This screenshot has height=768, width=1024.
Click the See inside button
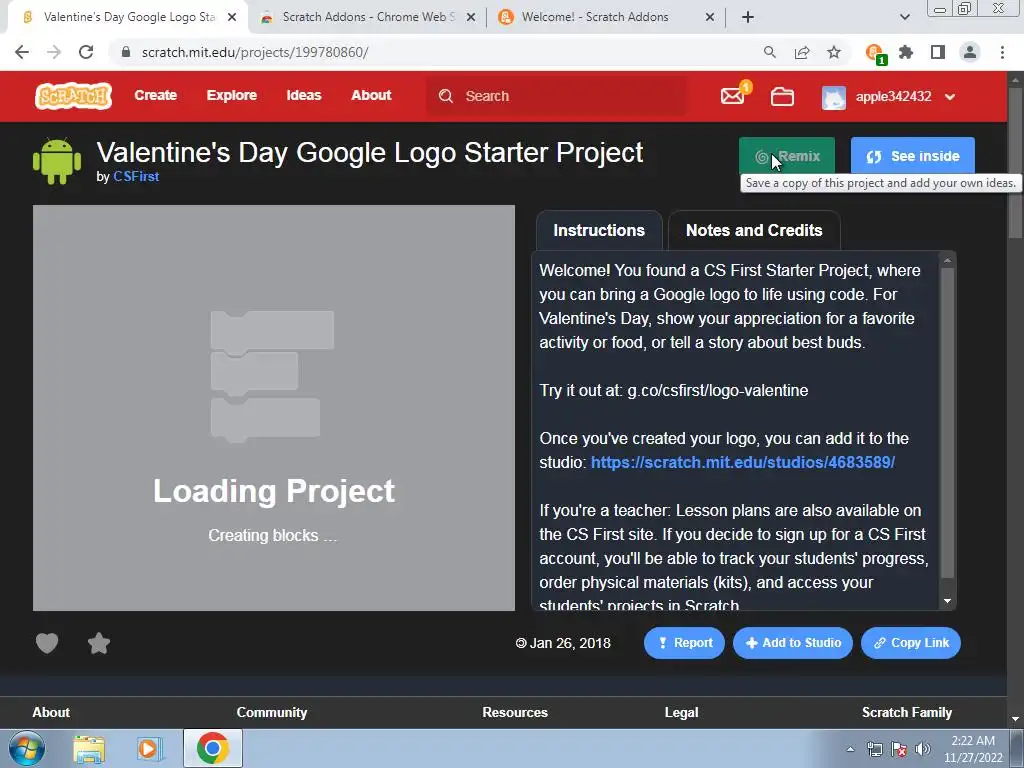point(912,156)
